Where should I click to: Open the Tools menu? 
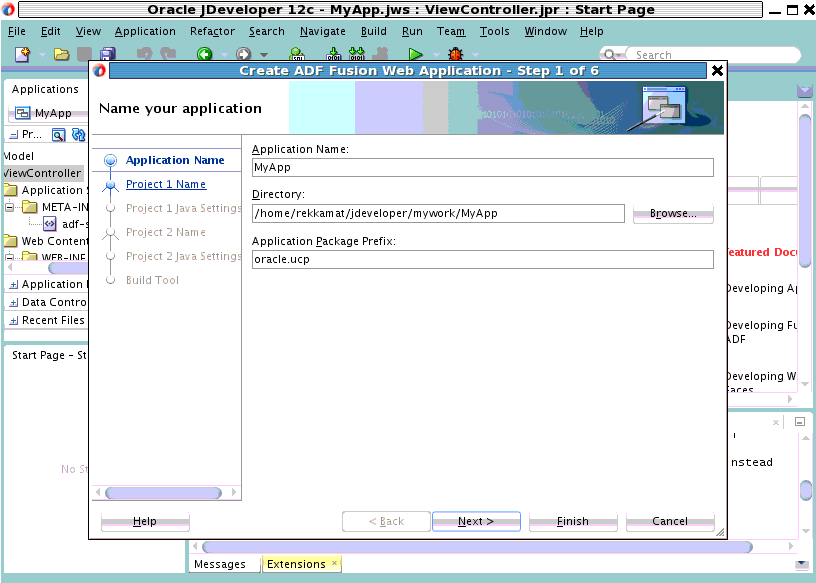pos(494,31)
